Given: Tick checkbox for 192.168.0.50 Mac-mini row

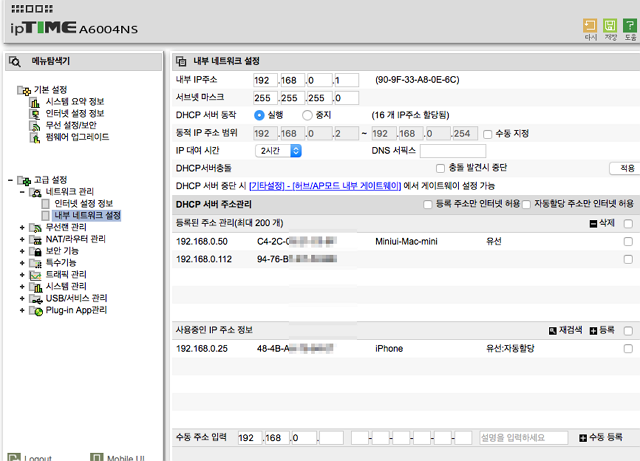Looking at the screenshot, I should tap(628, 241).
